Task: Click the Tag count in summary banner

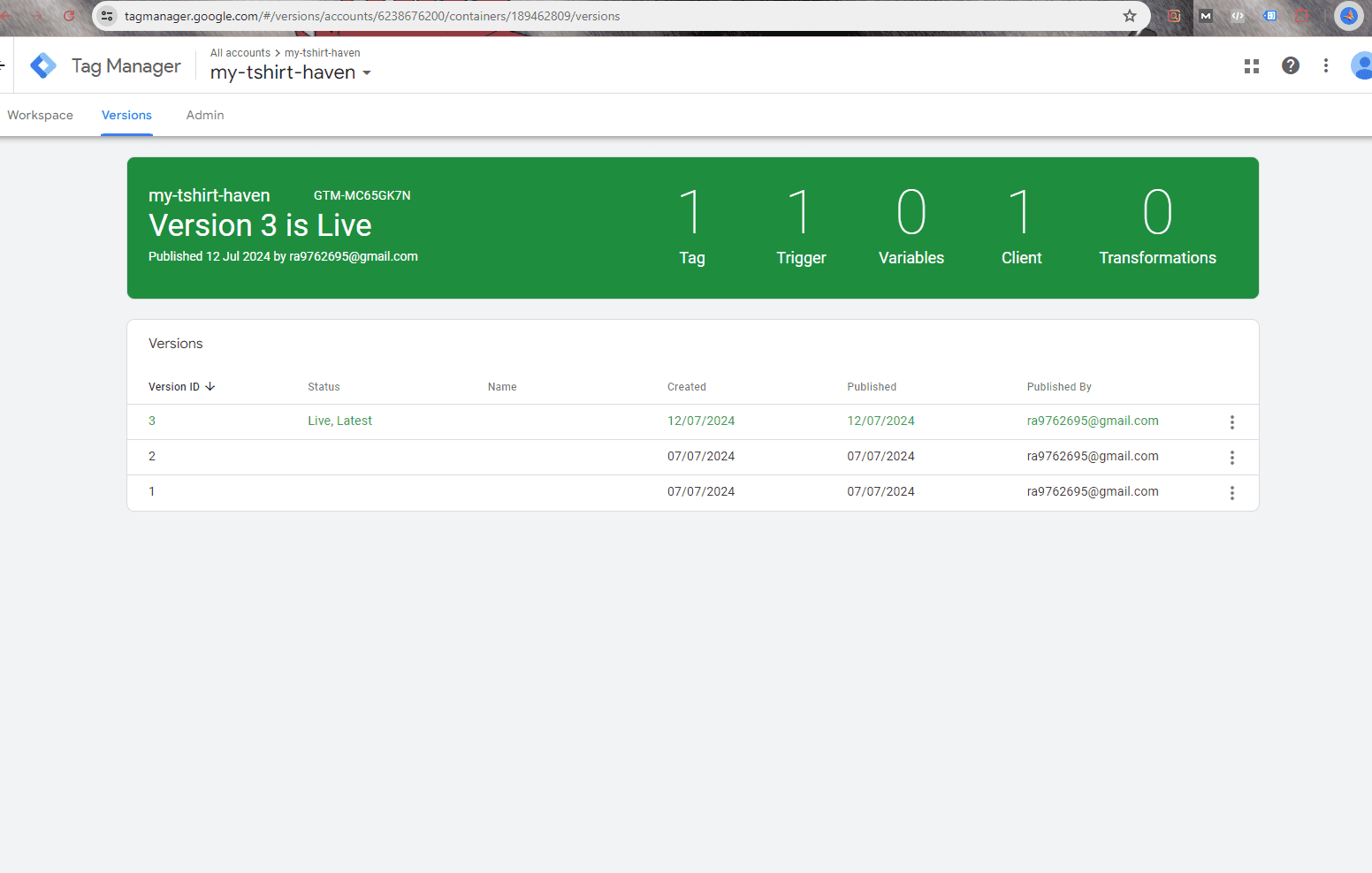Action: (691, 226)
